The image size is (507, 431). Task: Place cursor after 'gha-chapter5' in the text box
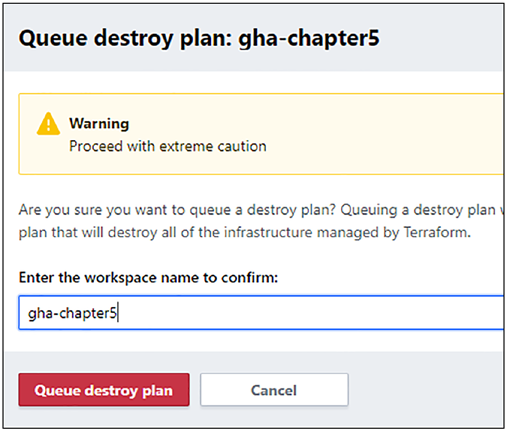[x=118, y=313]
